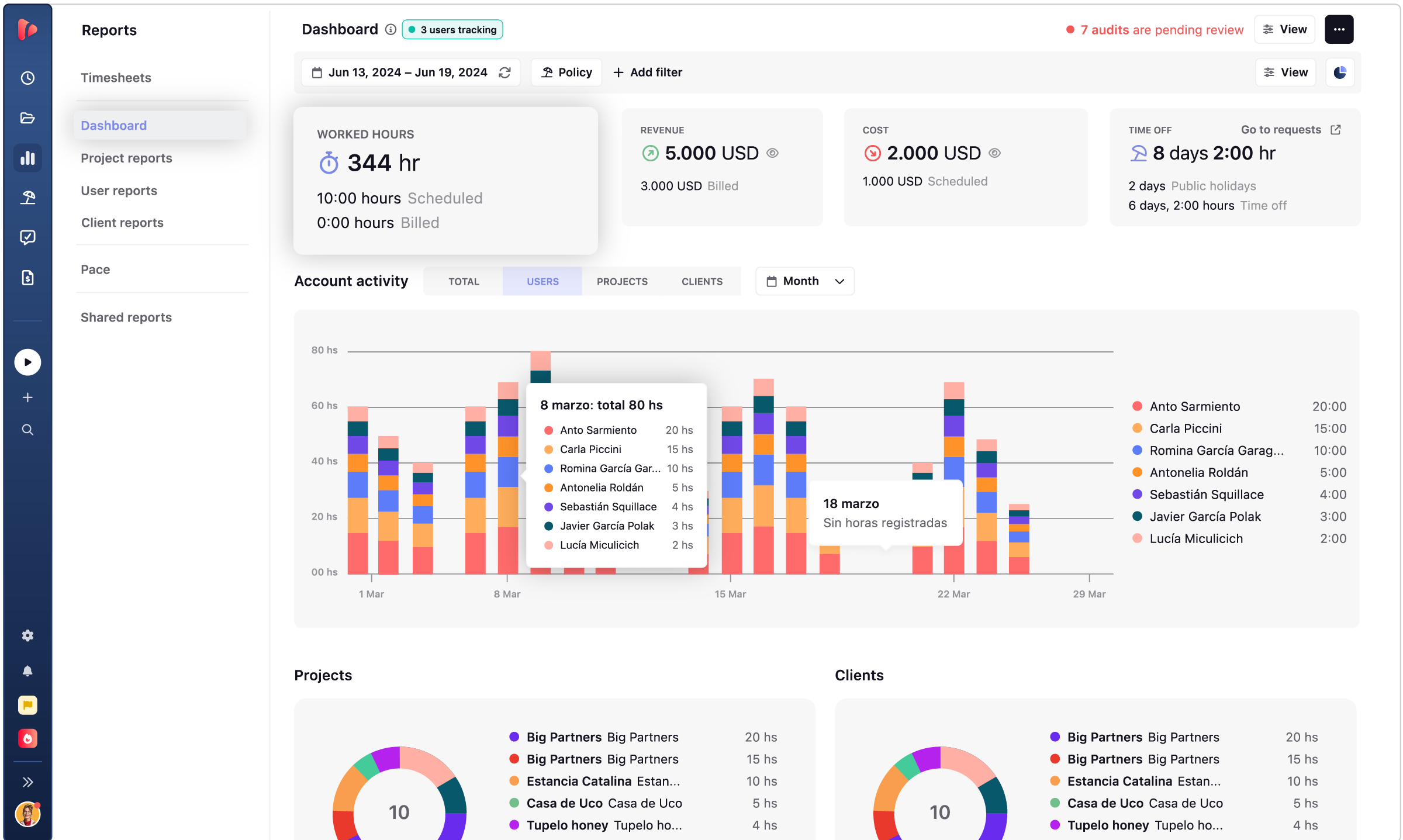Open Shared reports in the menu
The width and height of the screenshot is (1403, 840).
click(x=126, y=317)
